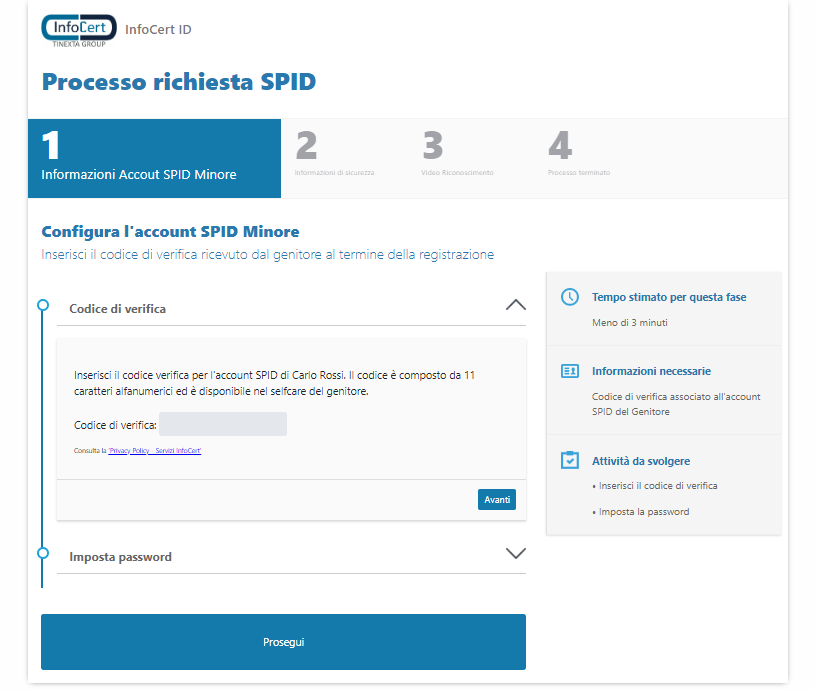Expand Imposta password using the down chevron

[515, 553]
